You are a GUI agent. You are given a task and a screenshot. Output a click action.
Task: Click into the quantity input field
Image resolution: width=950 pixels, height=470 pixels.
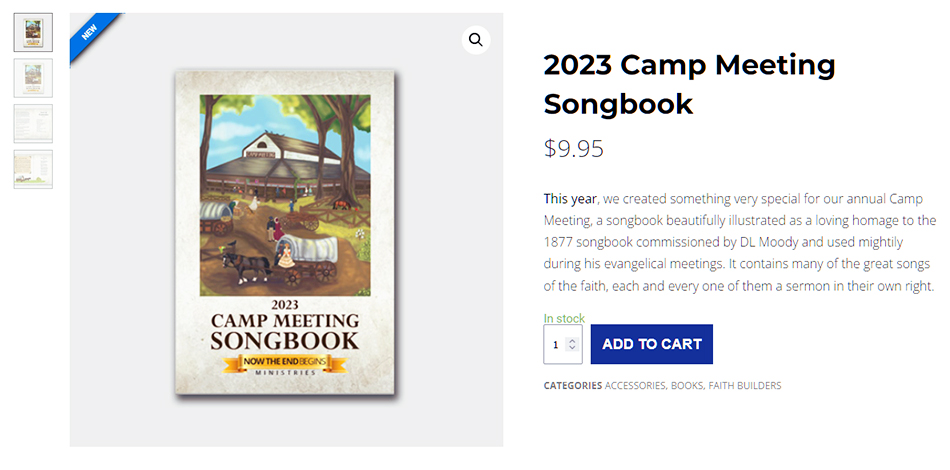pos(555,345)
